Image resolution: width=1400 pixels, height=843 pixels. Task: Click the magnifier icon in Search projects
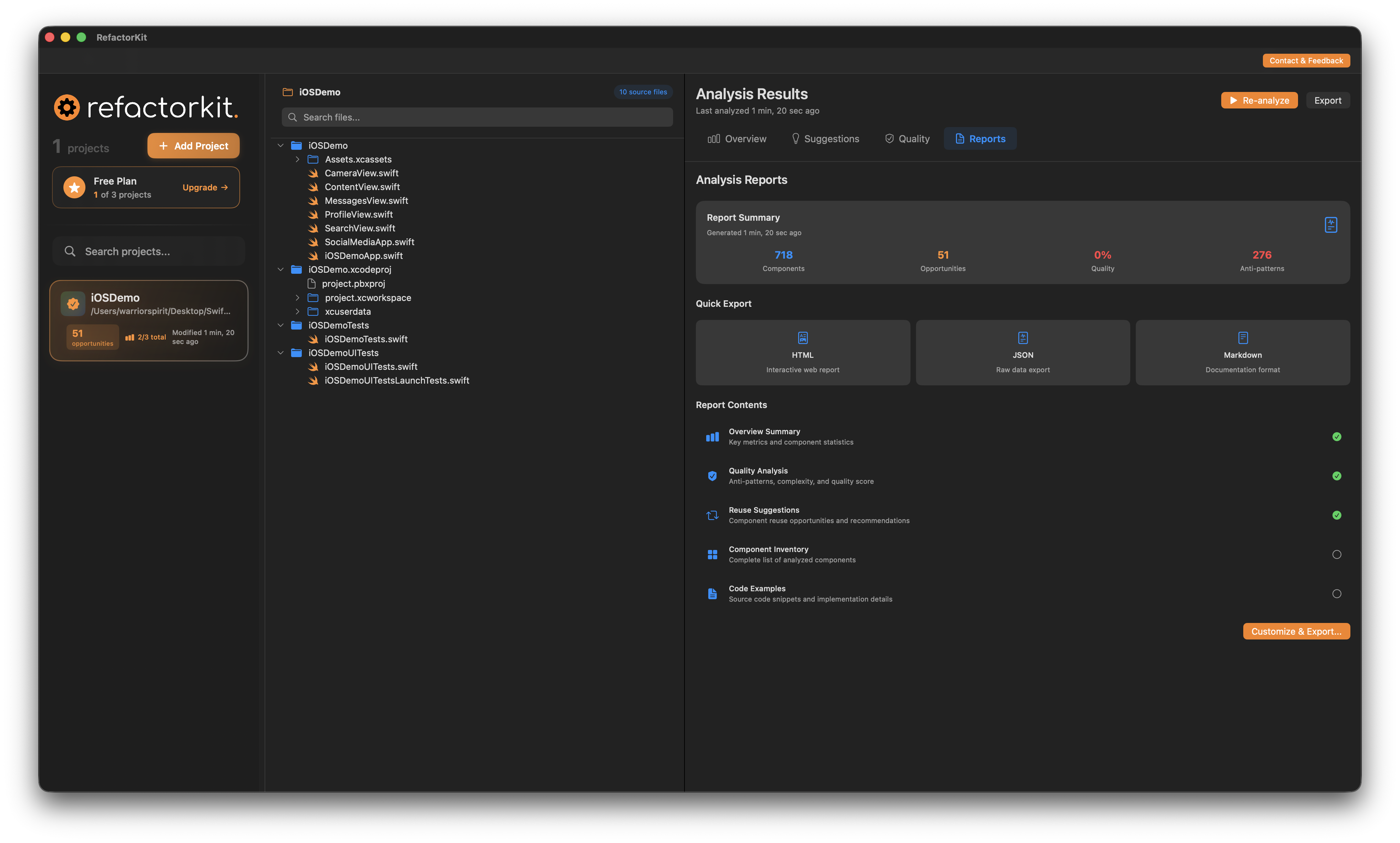pos(70,251)
